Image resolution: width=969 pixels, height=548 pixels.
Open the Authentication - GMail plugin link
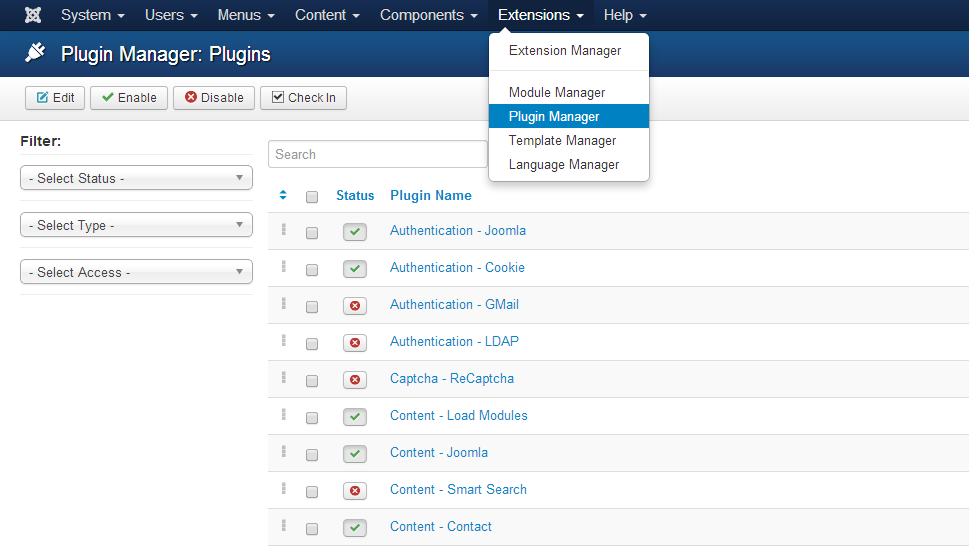pyautogui.click(x=454, y=305)
